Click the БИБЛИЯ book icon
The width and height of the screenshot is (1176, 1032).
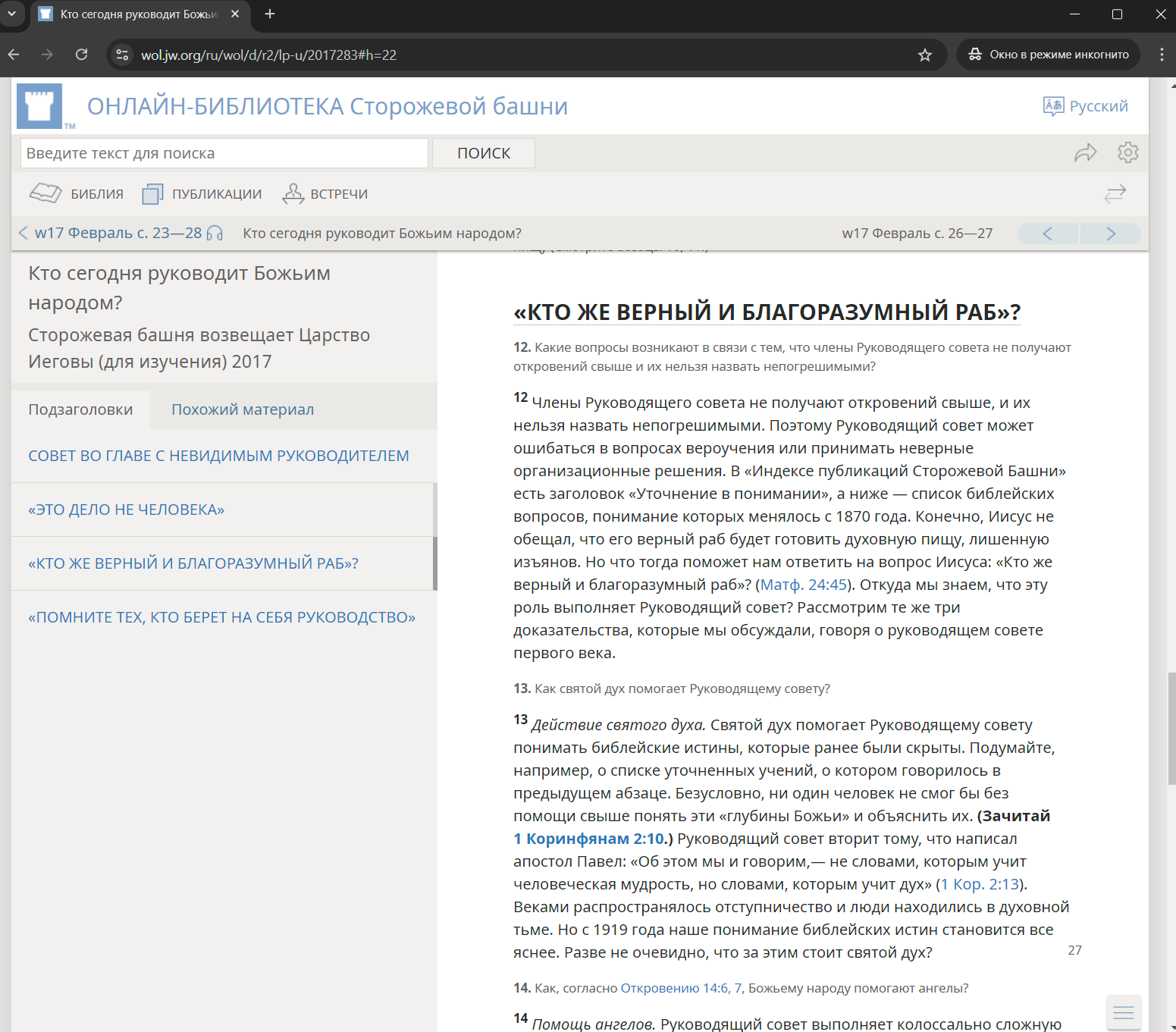45,193
